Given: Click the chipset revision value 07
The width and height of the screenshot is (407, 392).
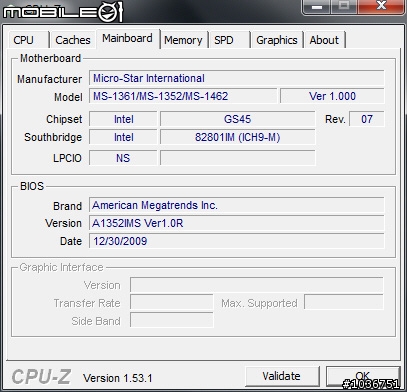Looking at the screenshot, I should (x=367, y=119).
